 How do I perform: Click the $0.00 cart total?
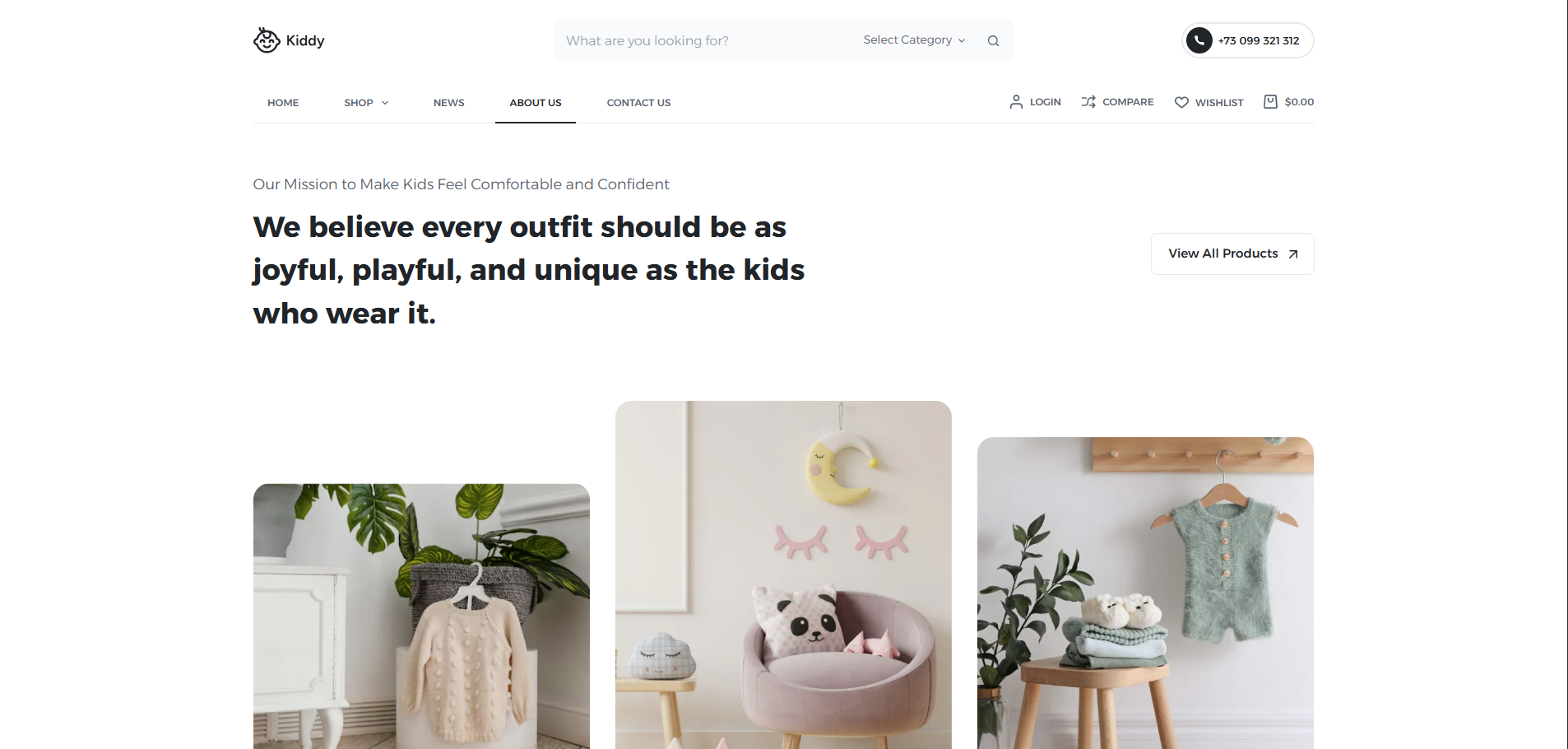[x=1299, y=102]
